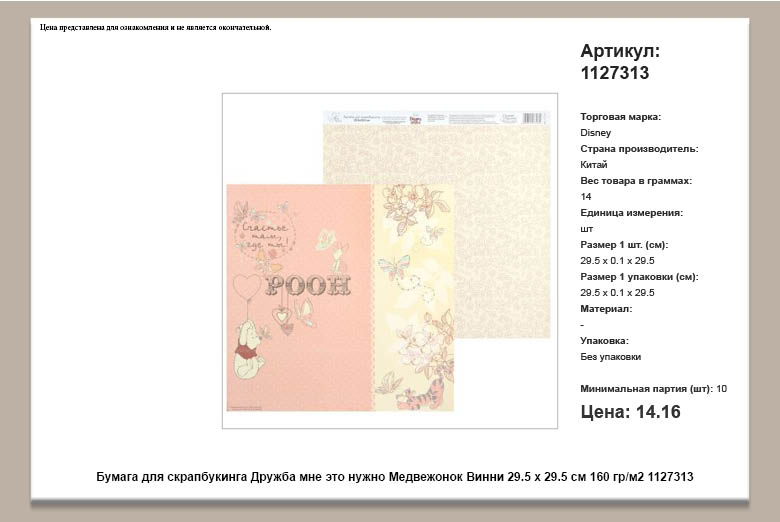This screenshot has width=780, height=522.
Task: Click the 'Материал:' label
Action: click(606, 309)
